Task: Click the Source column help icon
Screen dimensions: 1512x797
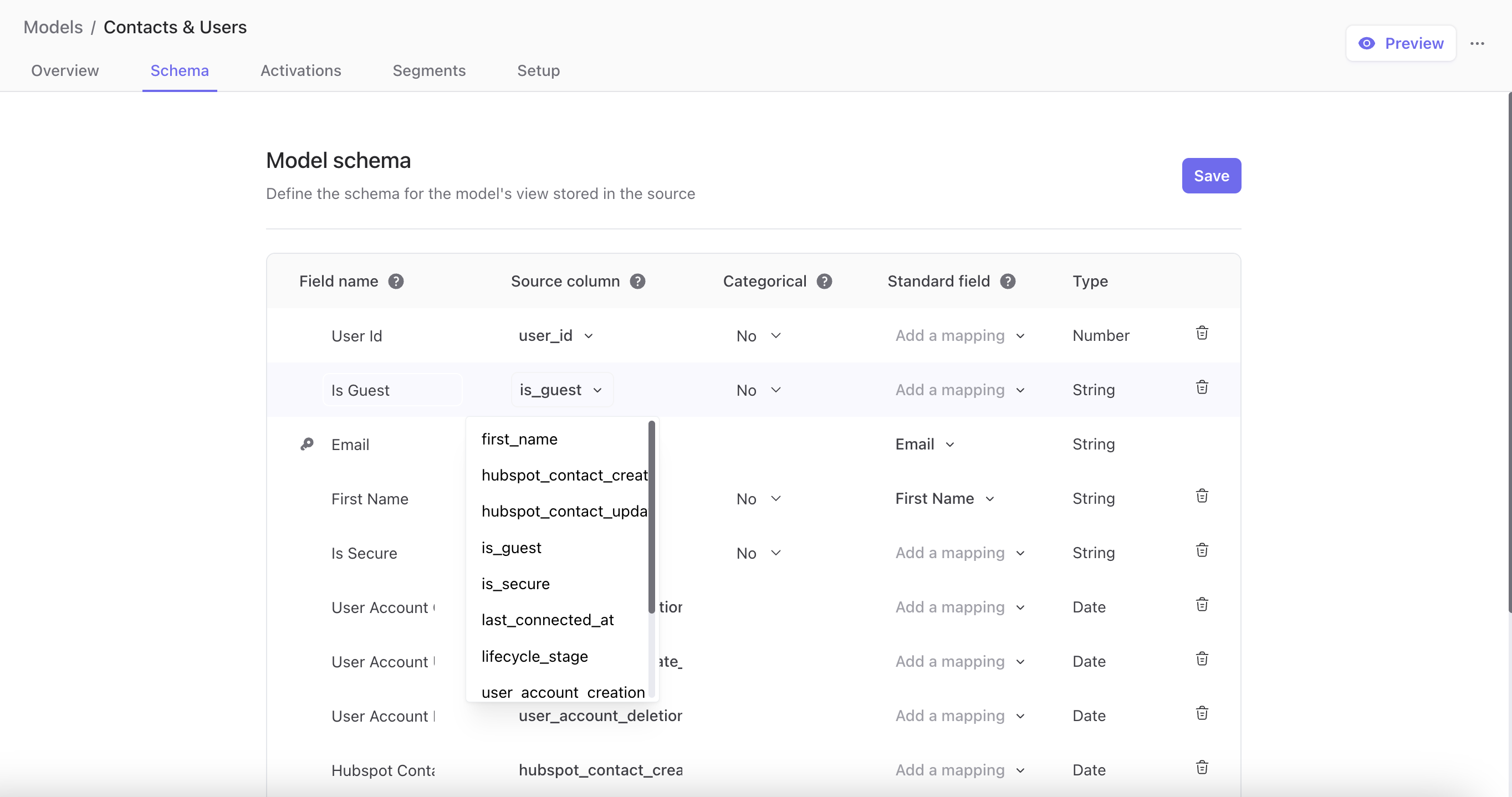Action: (637, 281)
